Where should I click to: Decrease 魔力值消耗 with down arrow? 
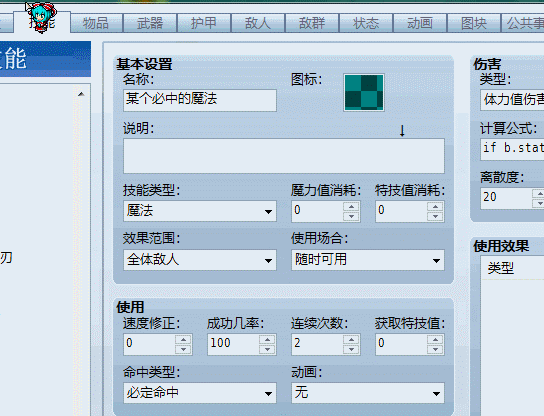coord(351,216)
